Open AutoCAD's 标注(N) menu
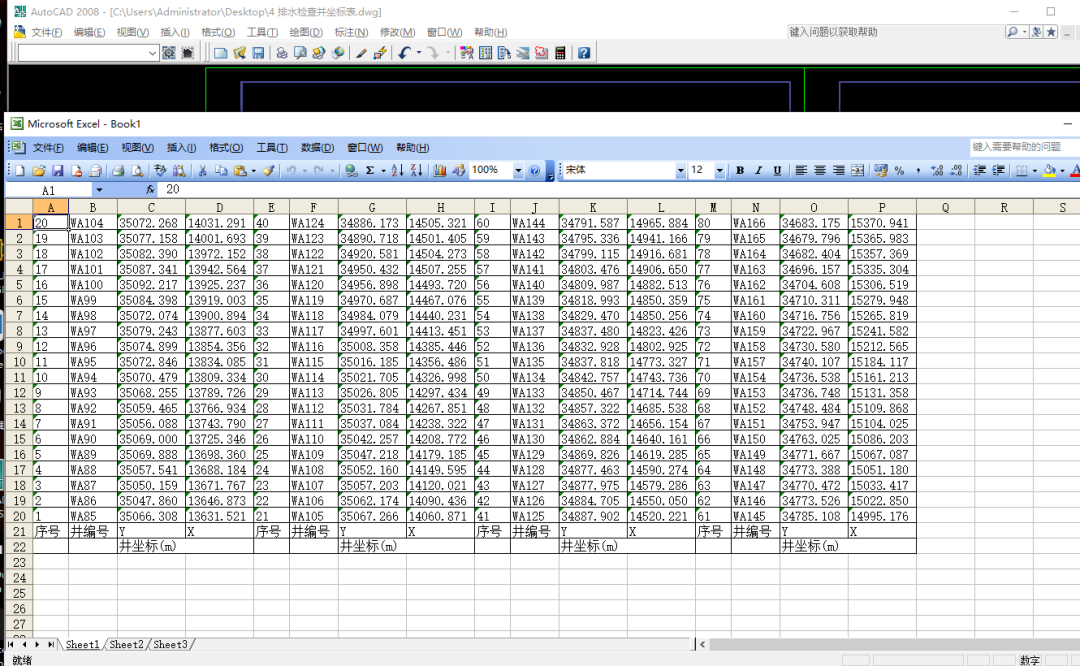Viewport: 1080px width, 666px height. 351,32
